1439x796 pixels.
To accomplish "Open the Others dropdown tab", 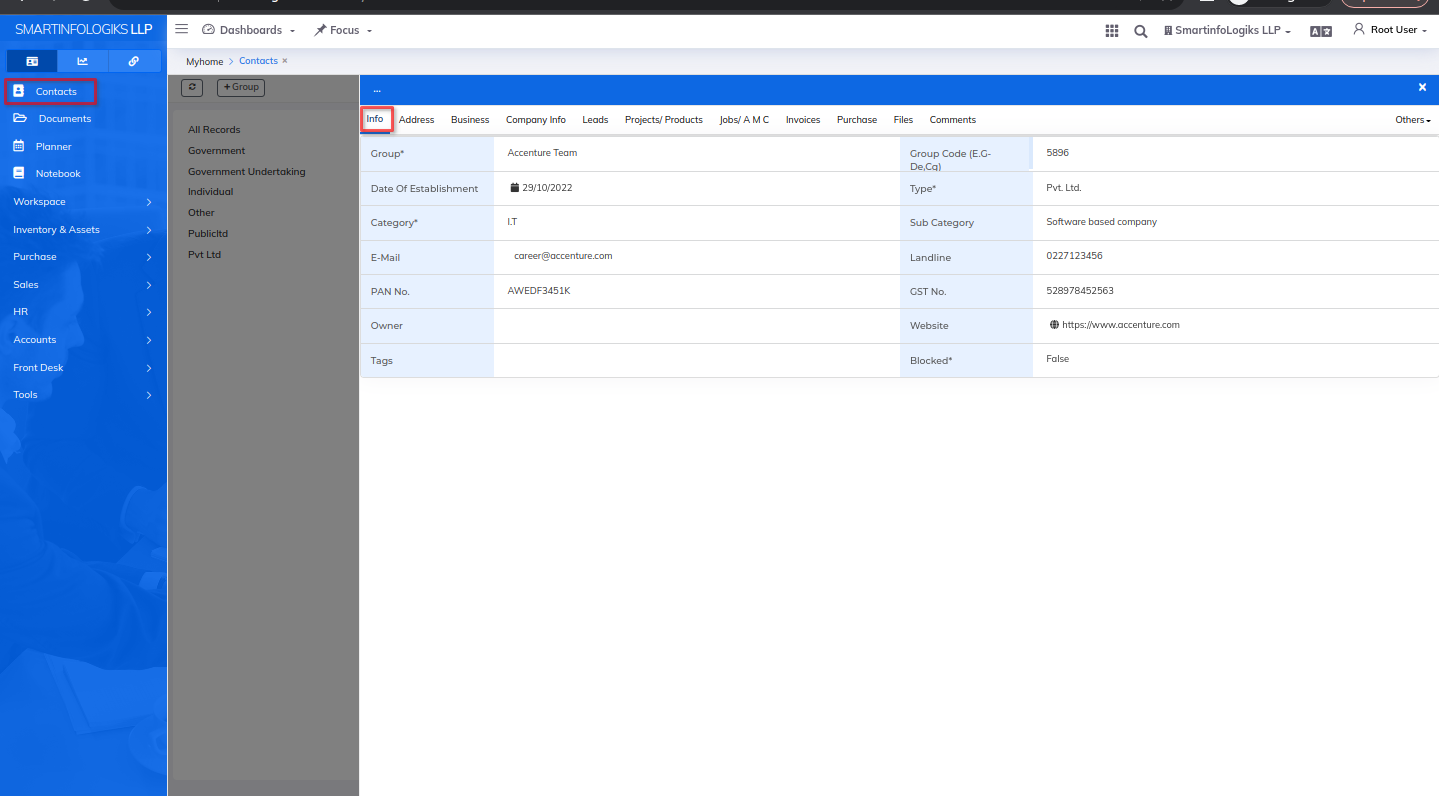I will pyautogui.click(x=1412, y=120).
